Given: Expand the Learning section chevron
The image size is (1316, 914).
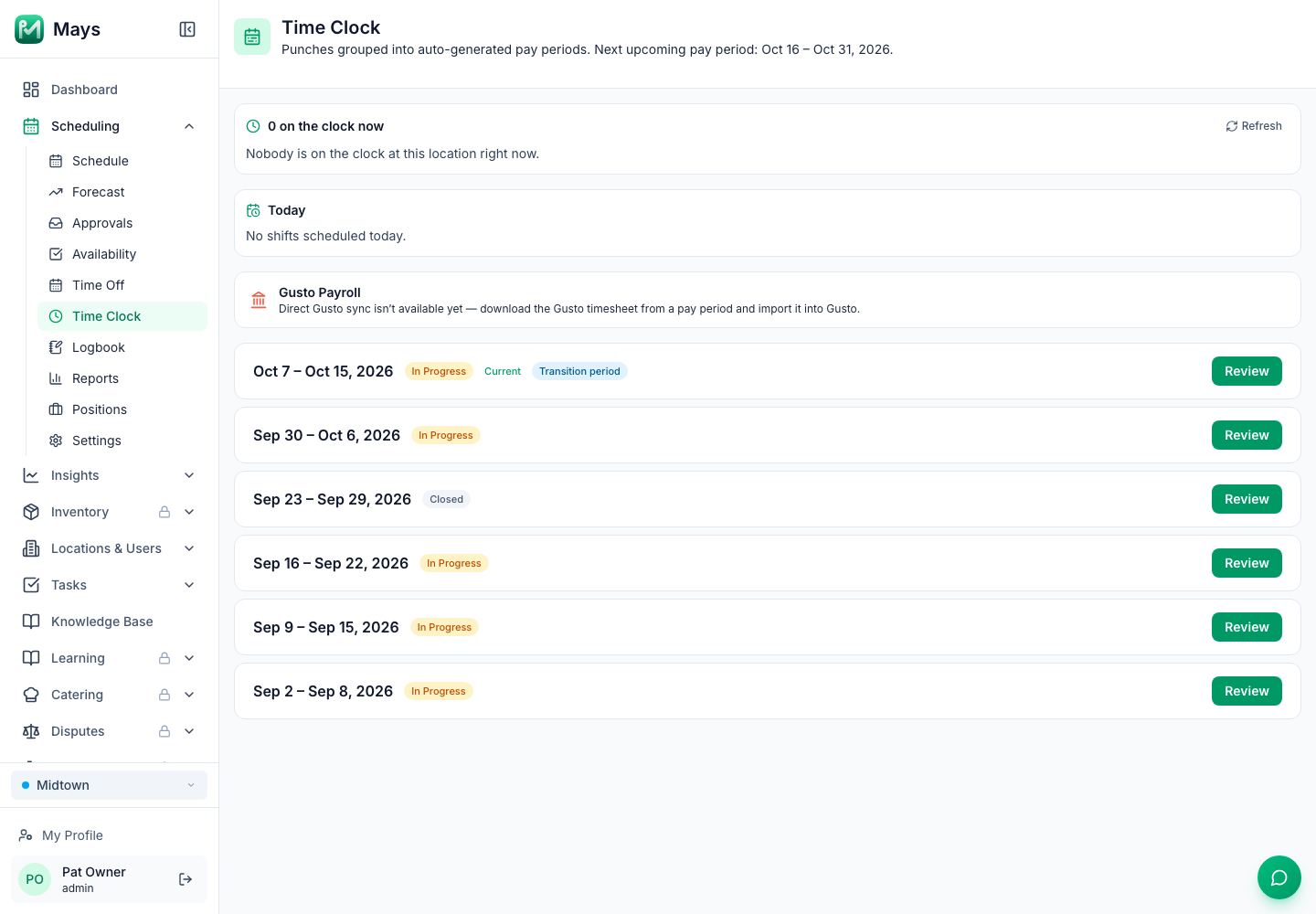Looking at the screenshot, I should click(x=189, y=658).
